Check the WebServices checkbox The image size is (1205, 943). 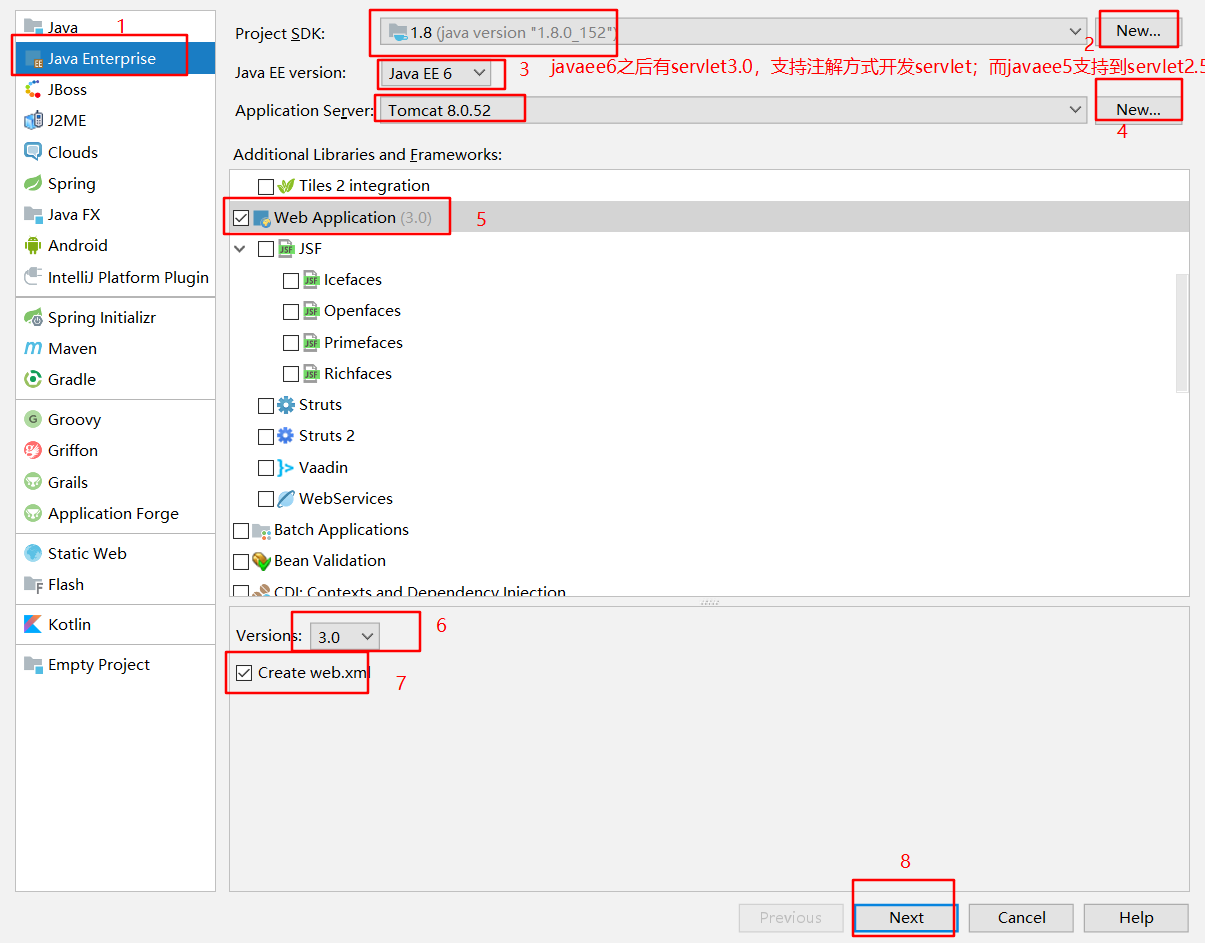(266, 499)
